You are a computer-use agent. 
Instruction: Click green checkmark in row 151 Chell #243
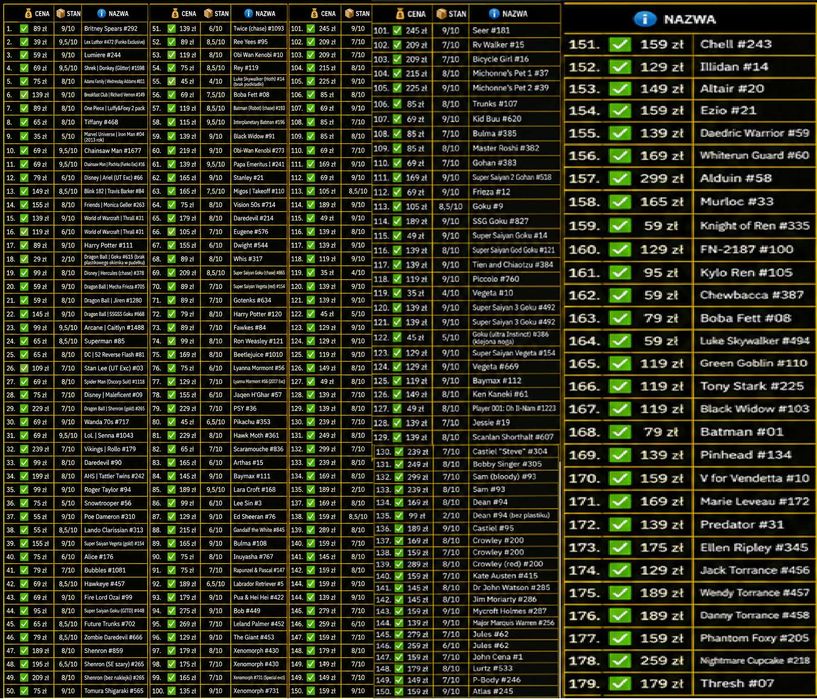pos(620,44)
